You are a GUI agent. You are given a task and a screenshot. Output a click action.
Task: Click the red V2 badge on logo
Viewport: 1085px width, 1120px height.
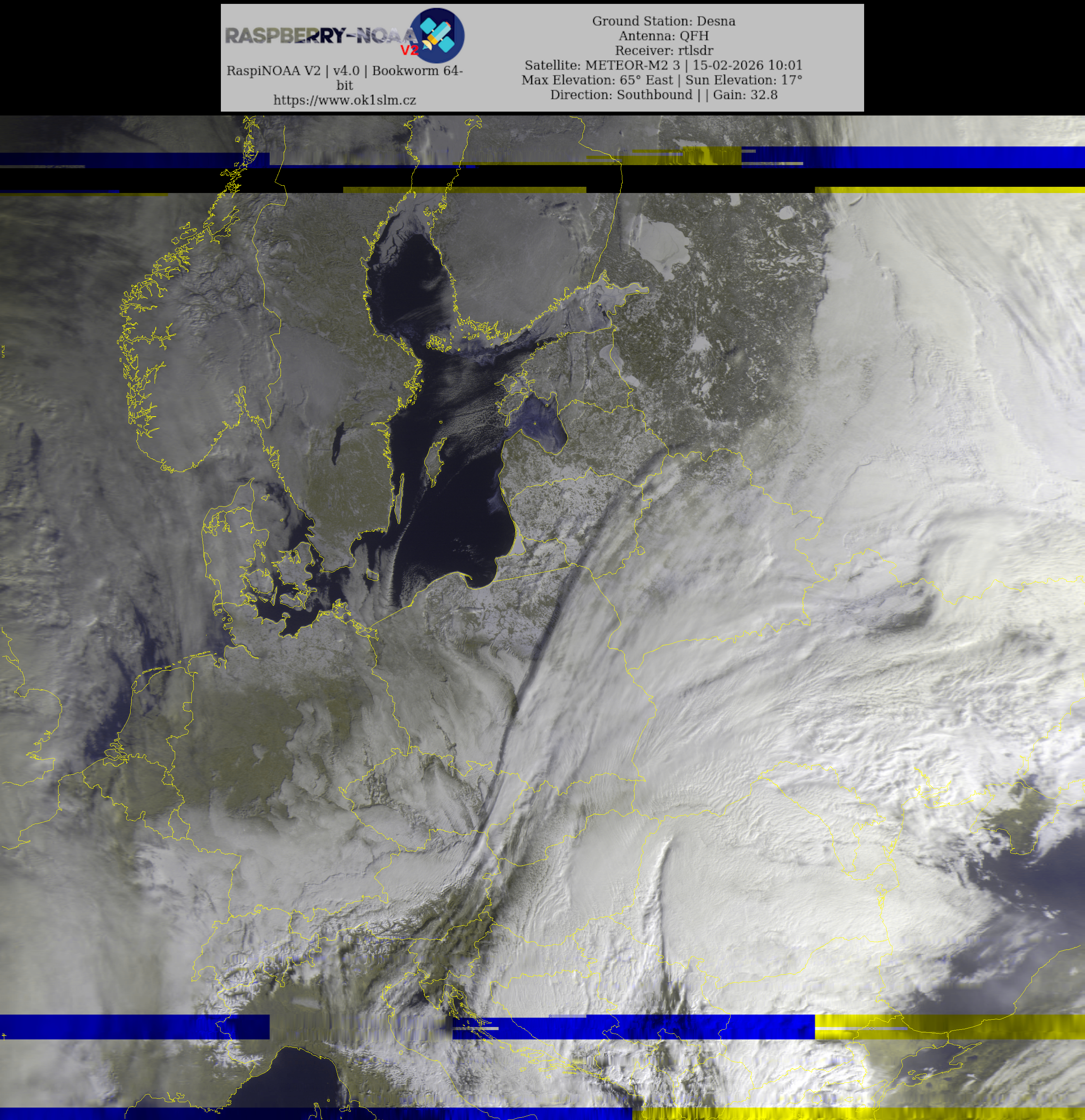(x=409, y=50)
